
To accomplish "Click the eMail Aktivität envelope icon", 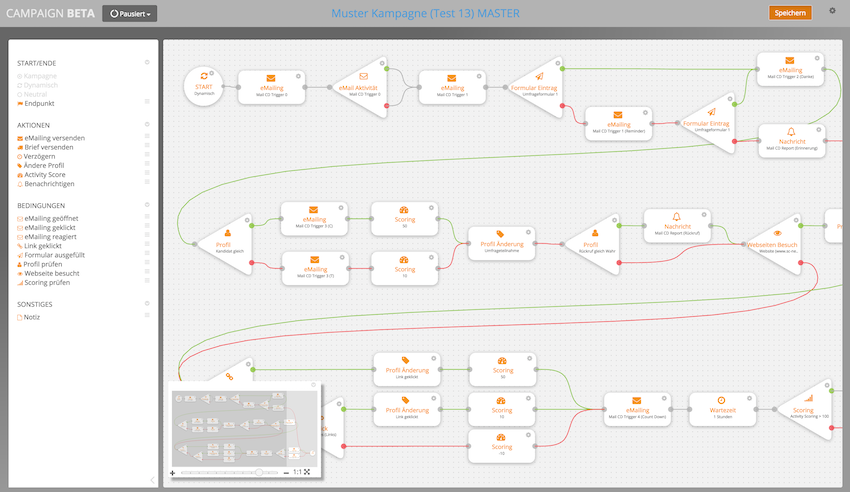I will coord(364,77).
